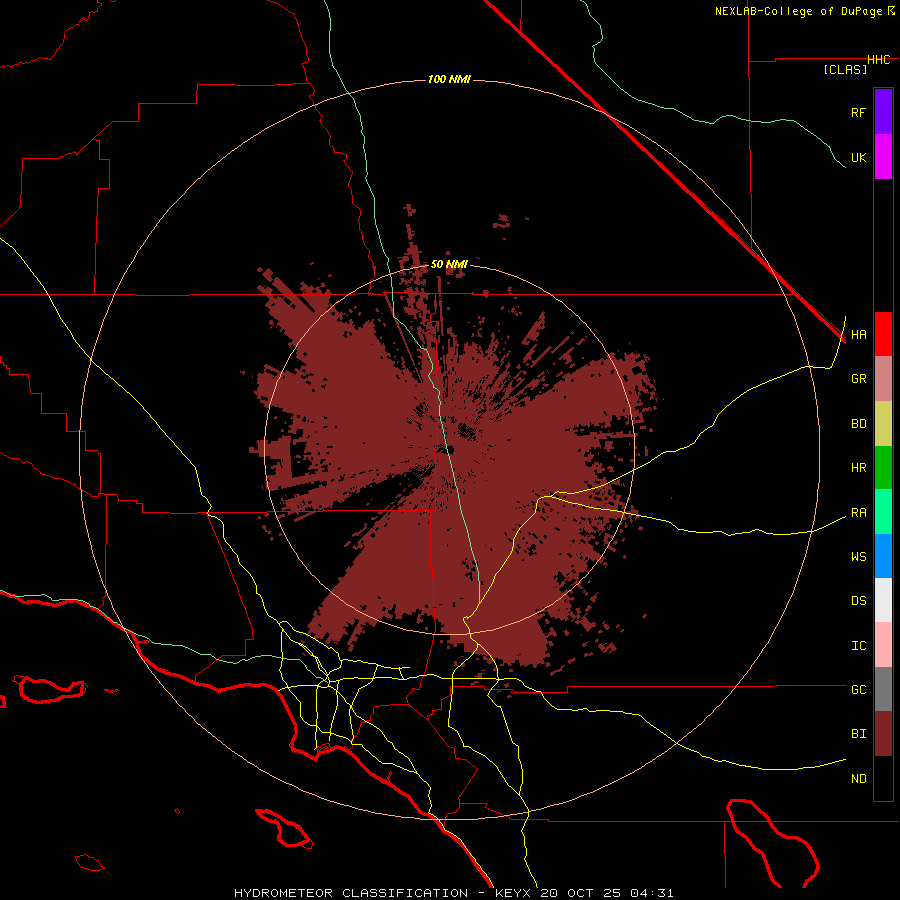Viewport: 900px width, 900px height.
Task: Click the NEXLAB-College of DuPage text
Action: coord(800,11)
